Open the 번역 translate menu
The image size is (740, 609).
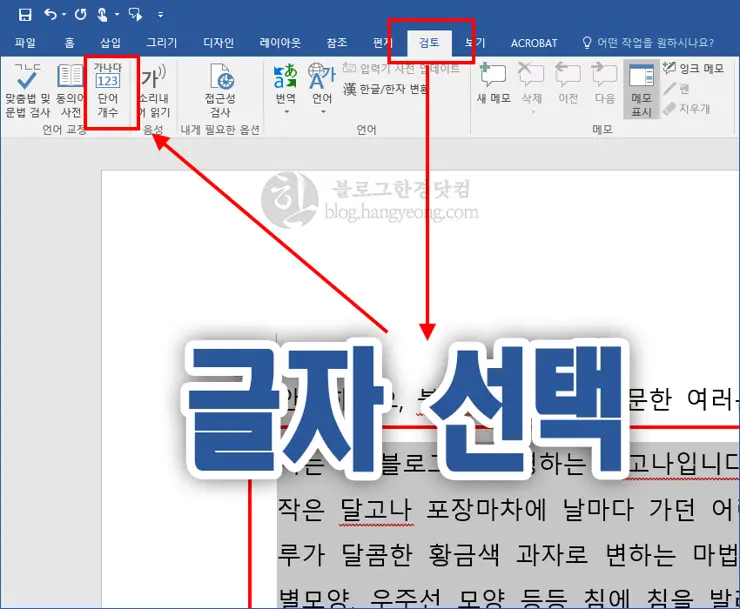click(x=286, y=85)
